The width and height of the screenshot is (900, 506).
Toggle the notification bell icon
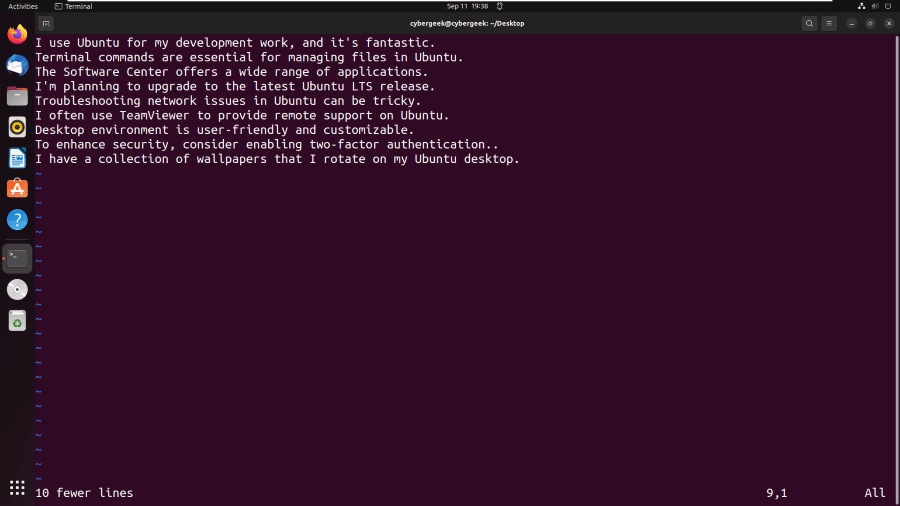500,6
